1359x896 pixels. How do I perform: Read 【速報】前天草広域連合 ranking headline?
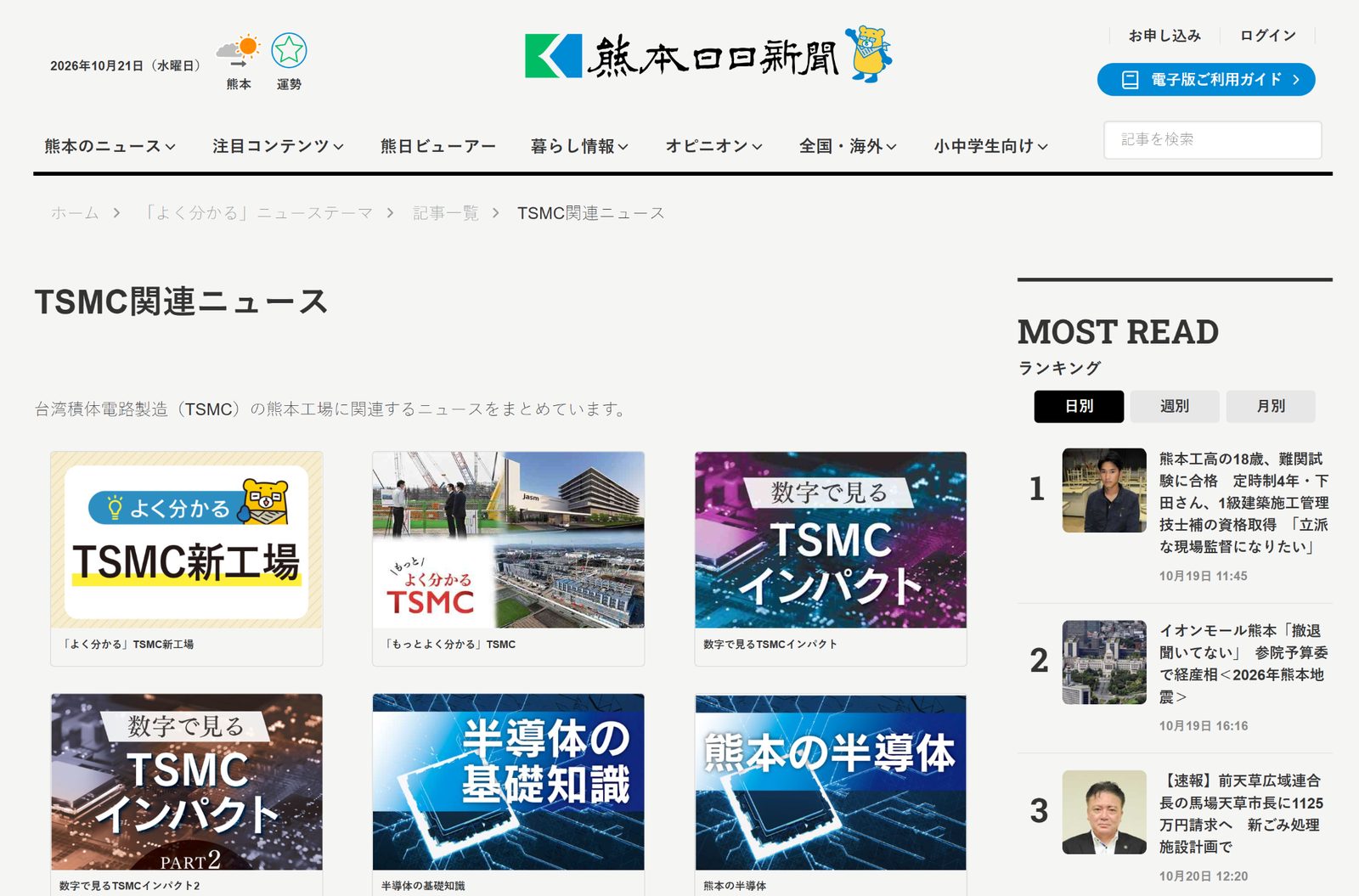[1242, 814]
